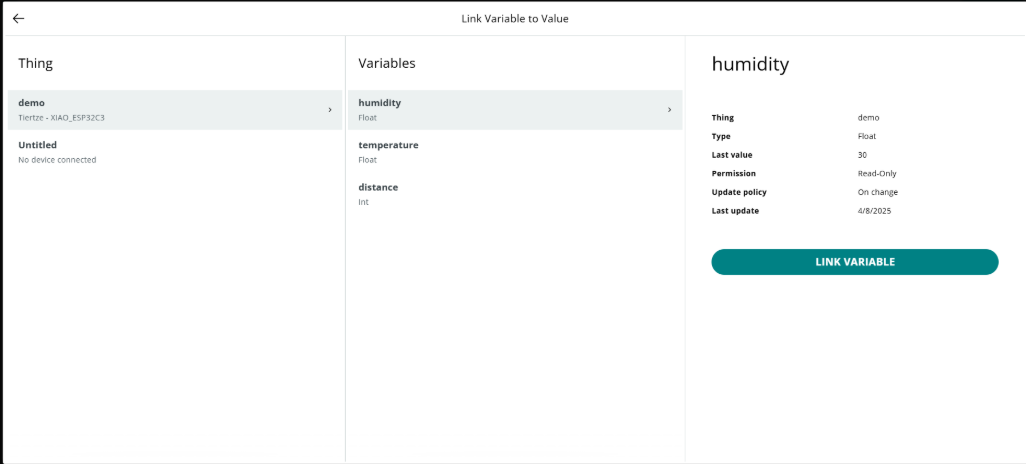Go back using the left arrow icon
1026x464 pixels.
18,18
